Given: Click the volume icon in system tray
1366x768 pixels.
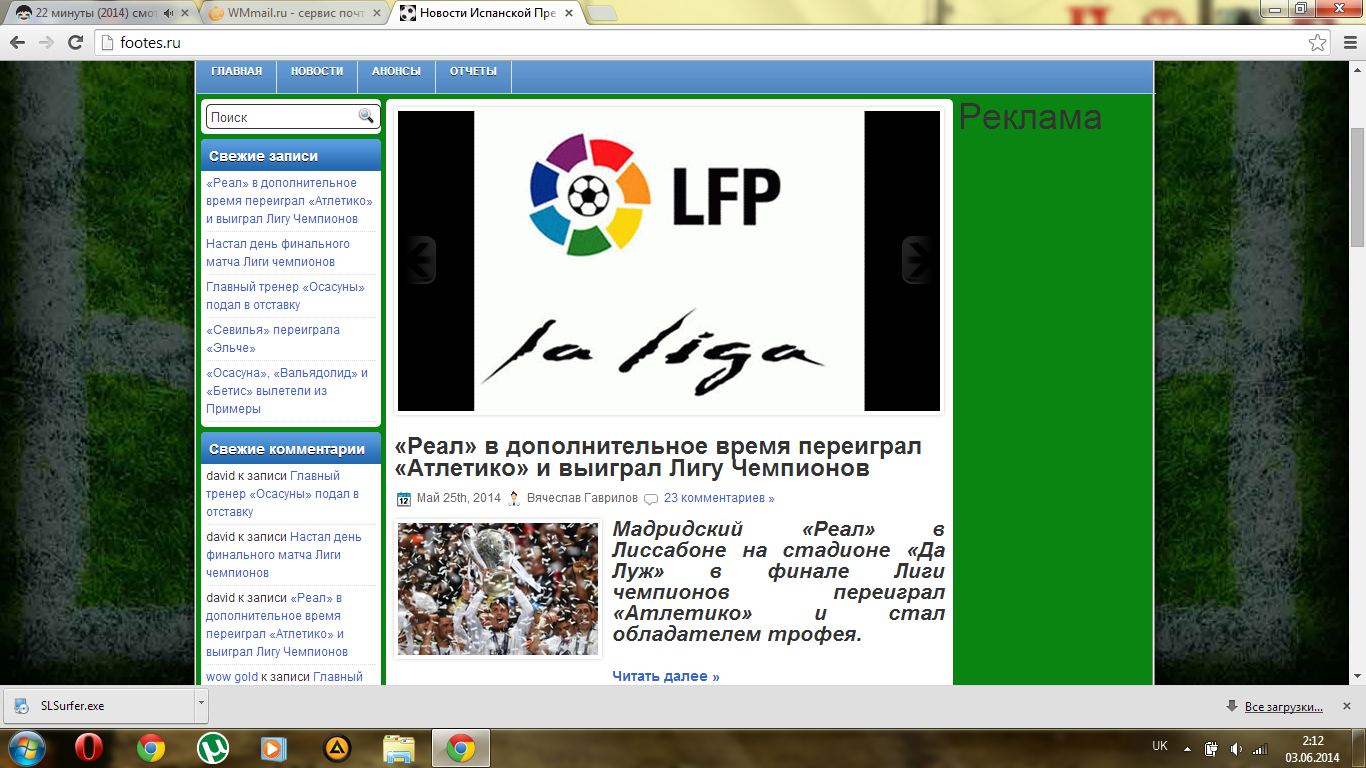Looking at the screenshot, I should (1237, 748).
